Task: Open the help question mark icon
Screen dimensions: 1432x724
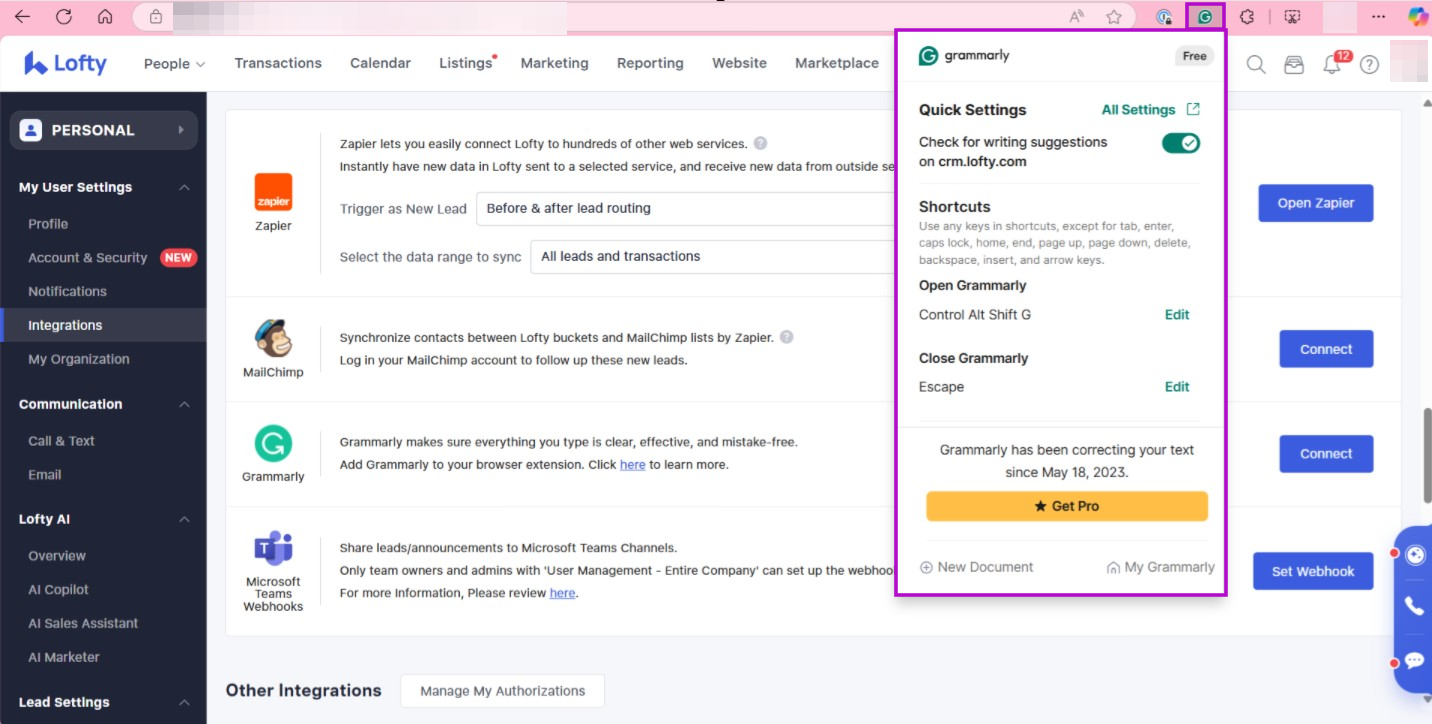Action: pos(1369,64)
